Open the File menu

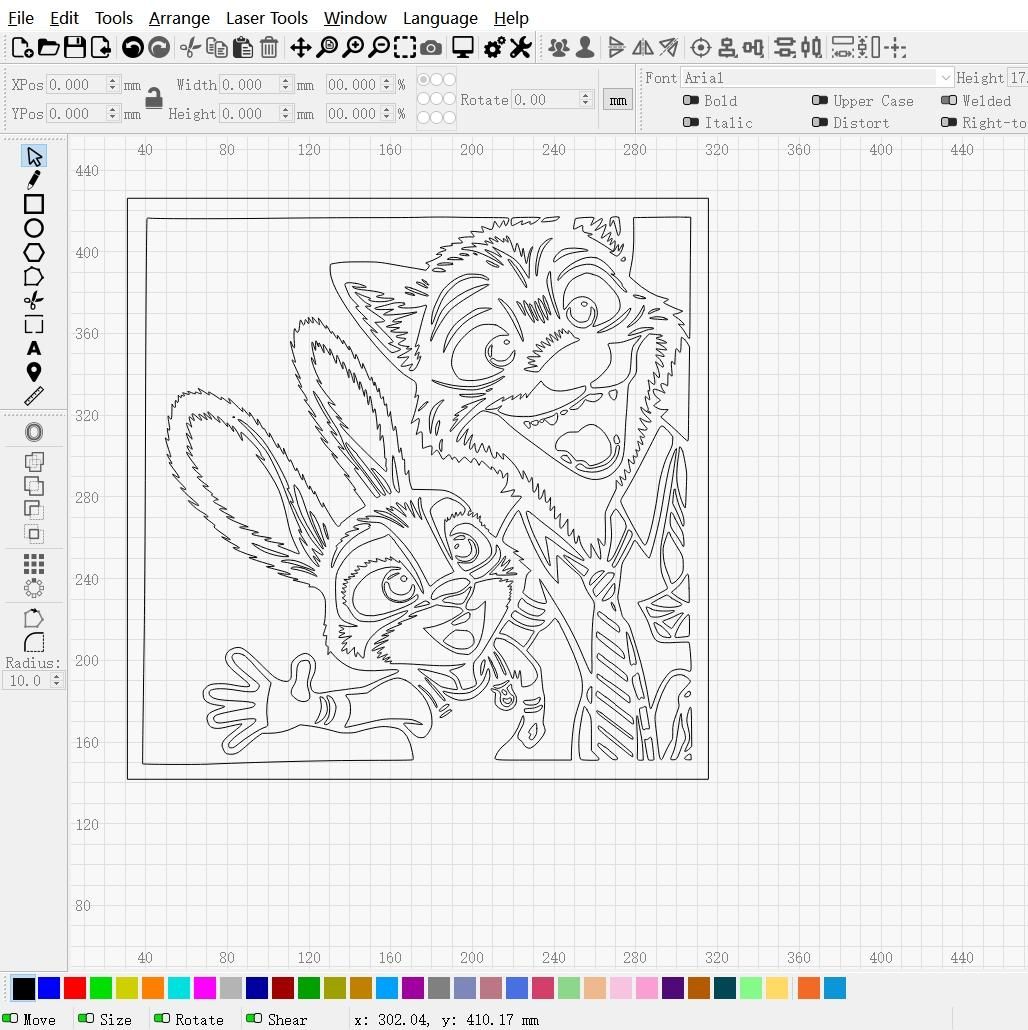[21, 18]
